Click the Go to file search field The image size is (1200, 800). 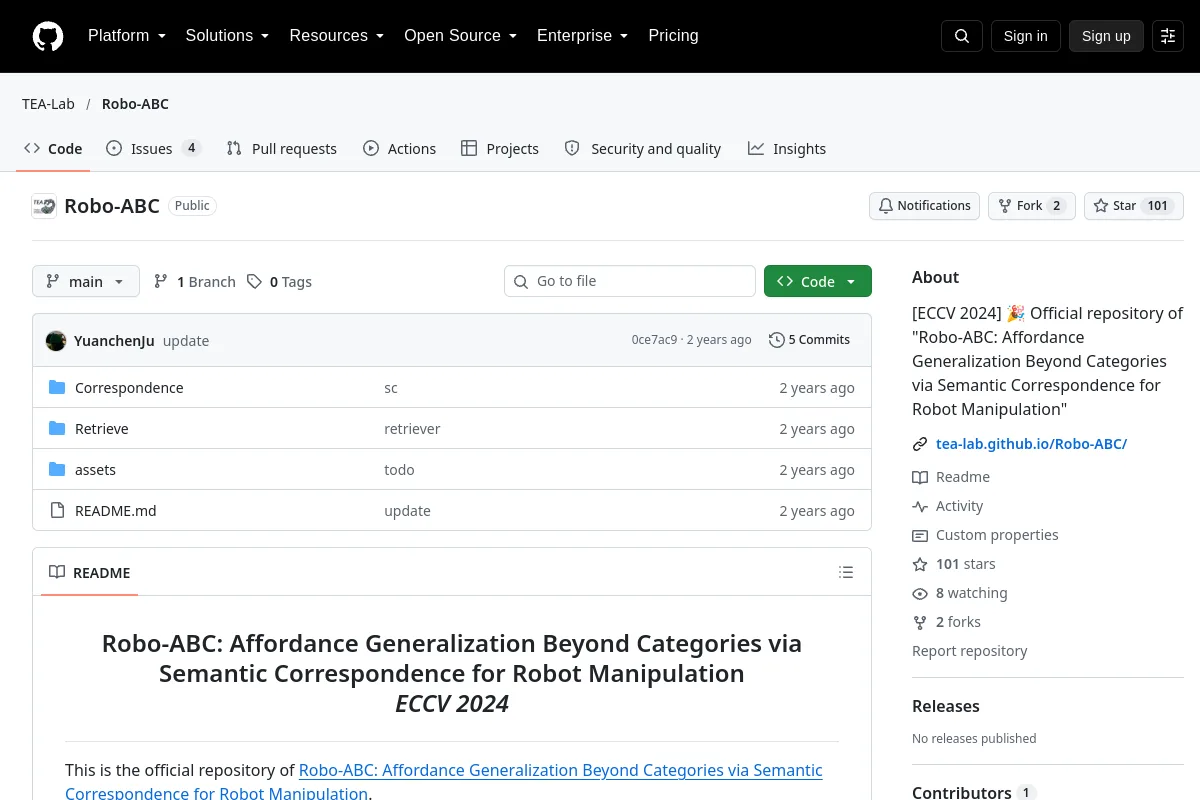click(x=630, y=281)
